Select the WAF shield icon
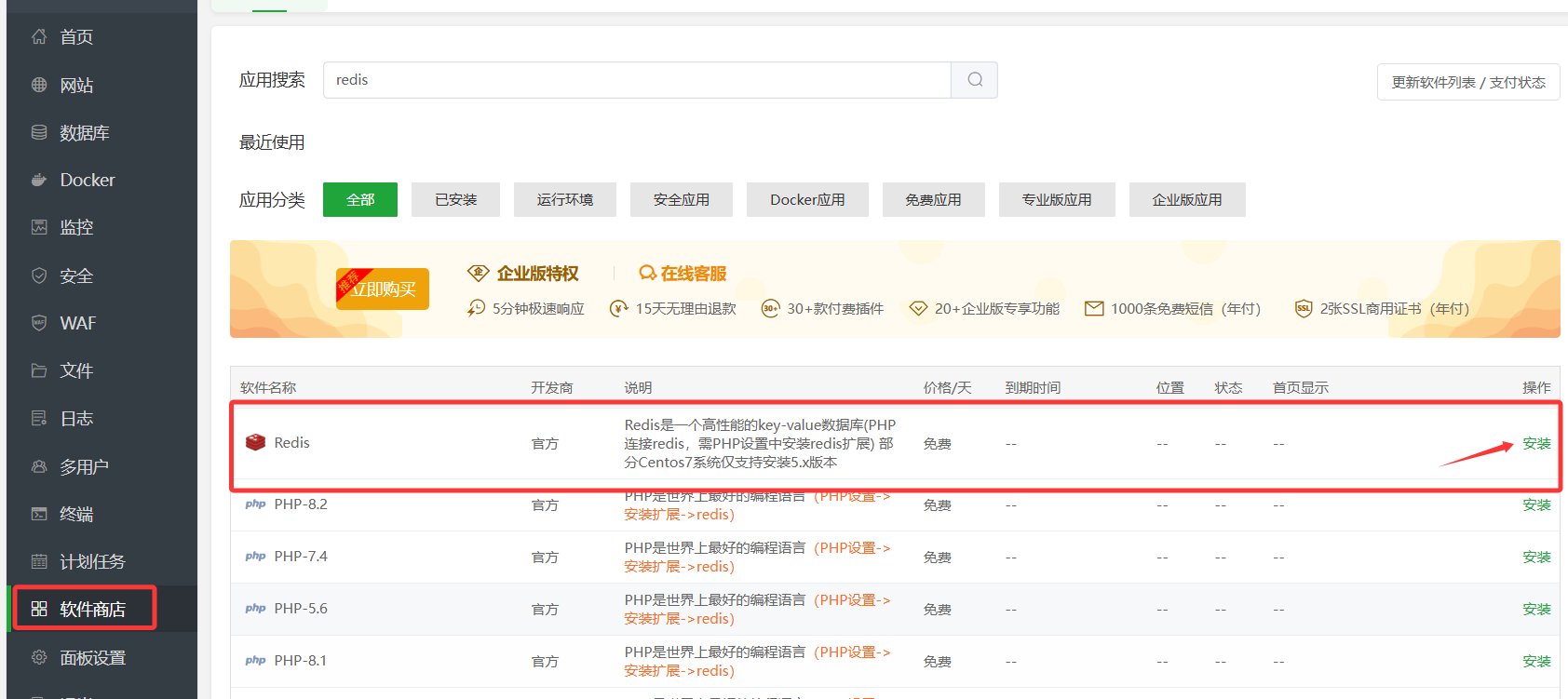The width and height of the screenshot is (1568, 699). (39, 323)
